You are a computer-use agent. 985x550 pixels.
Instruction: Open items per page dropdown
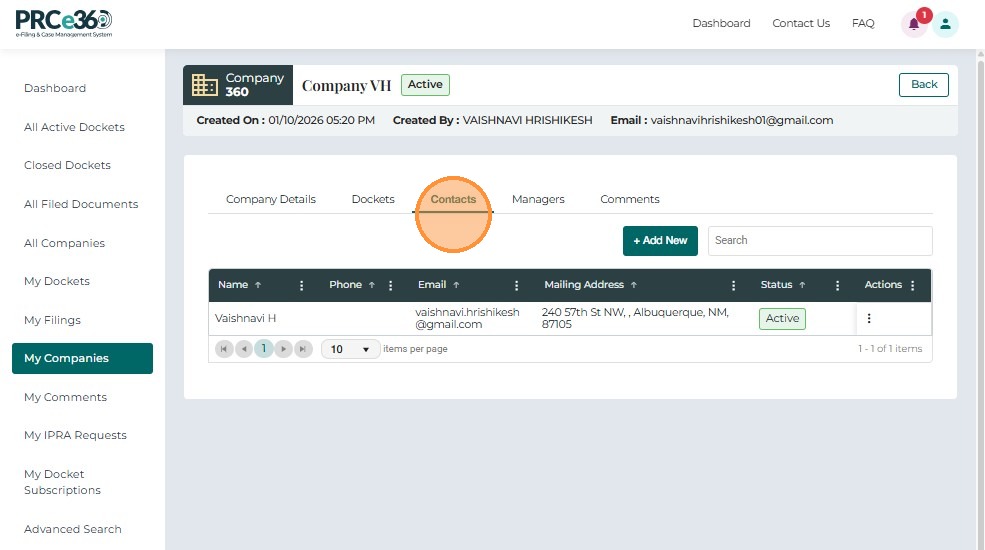point(350,349)
